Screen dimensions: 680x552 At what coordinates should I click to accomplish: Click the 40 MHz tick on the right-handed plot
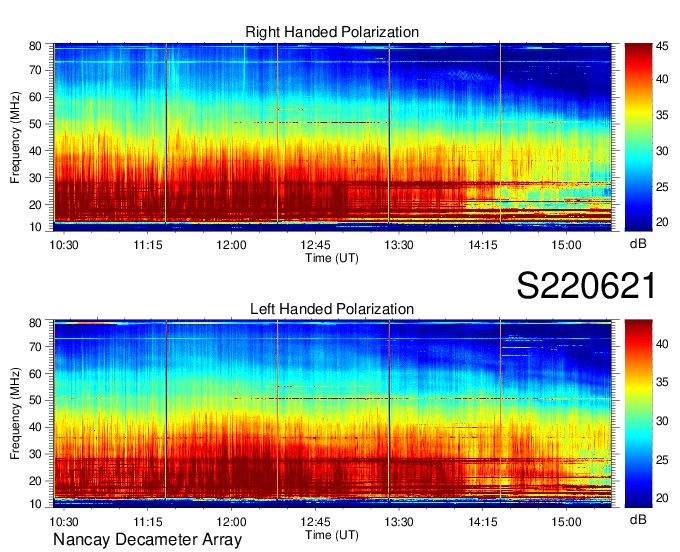[35, 151]
